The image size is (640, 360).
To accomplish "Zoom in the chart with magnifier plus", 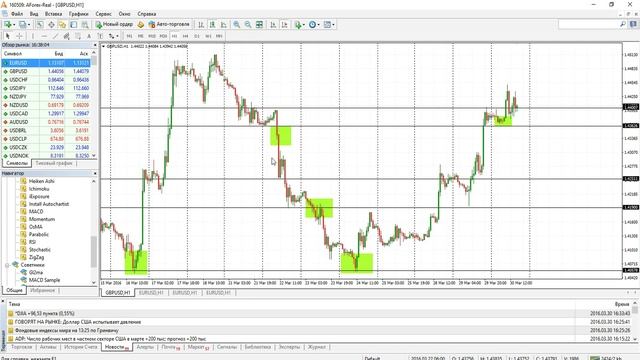I will pos(236,25).
